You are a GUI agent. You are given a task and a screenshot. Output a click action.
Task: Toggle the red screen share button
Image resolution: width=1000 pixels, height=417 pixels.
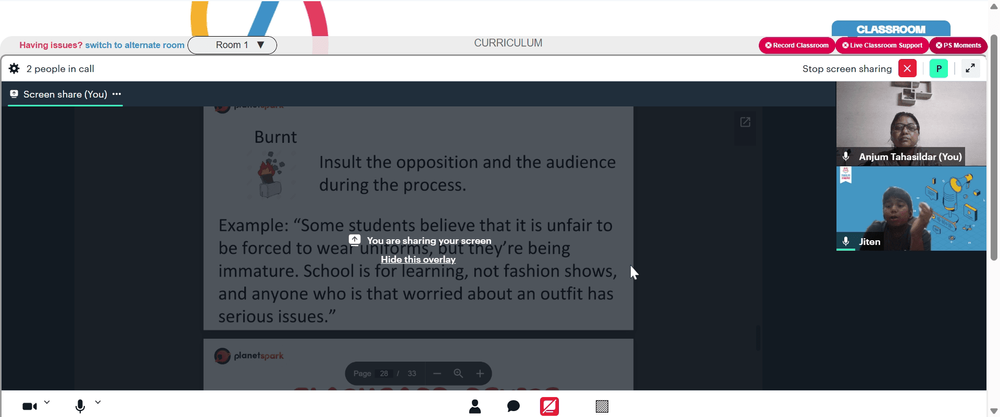pyautogui.click(x=549, y=406)
